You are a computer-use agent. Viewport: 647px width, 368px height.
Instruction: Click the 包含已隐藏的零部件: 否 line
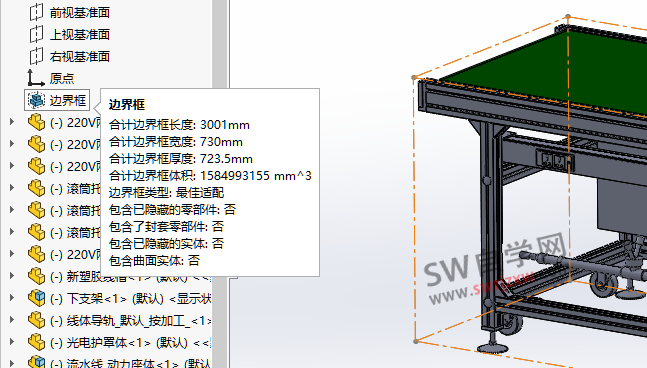172,210
